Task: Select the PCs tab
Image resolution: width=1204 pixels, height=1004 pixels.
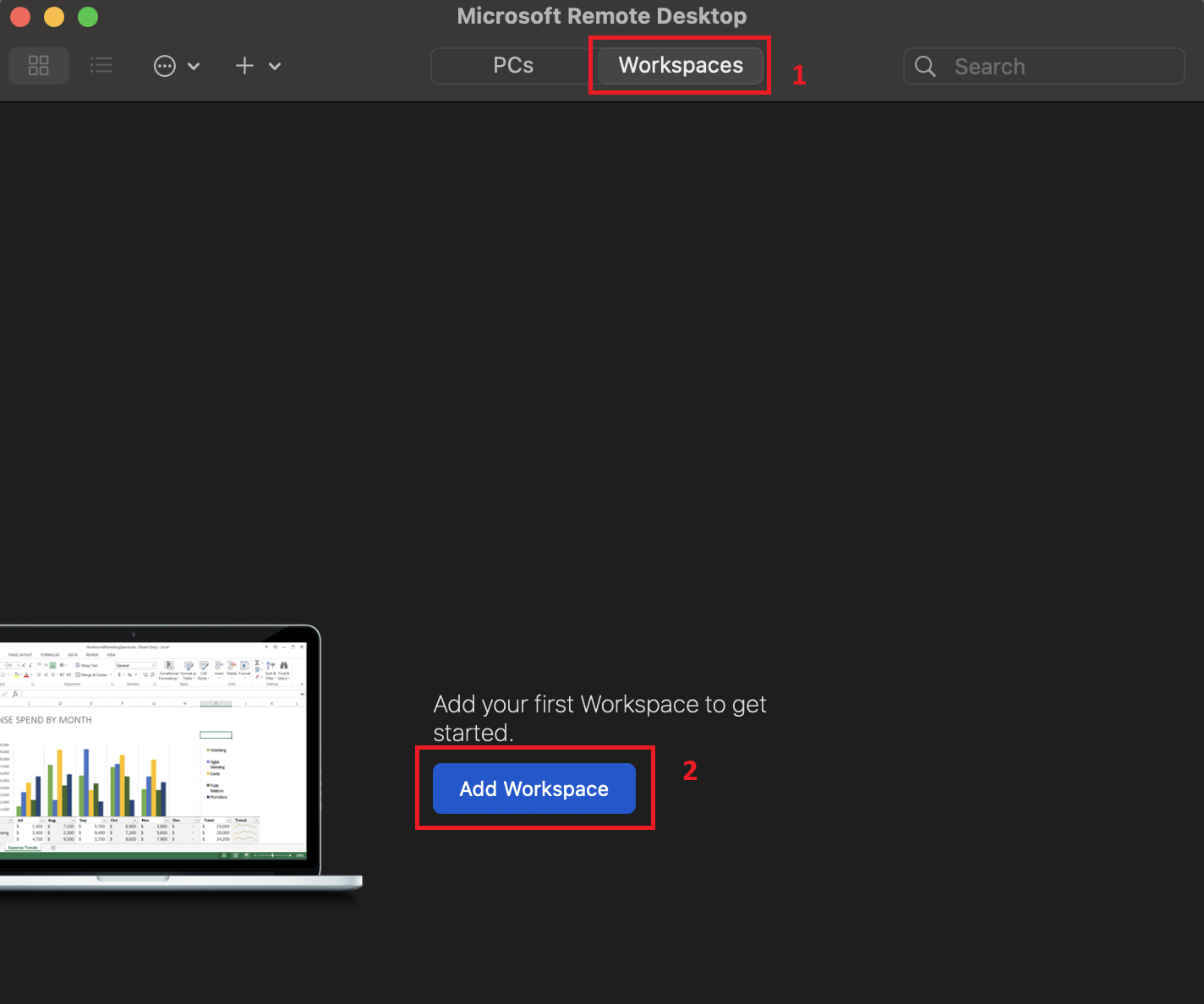Action: (513, 66)
